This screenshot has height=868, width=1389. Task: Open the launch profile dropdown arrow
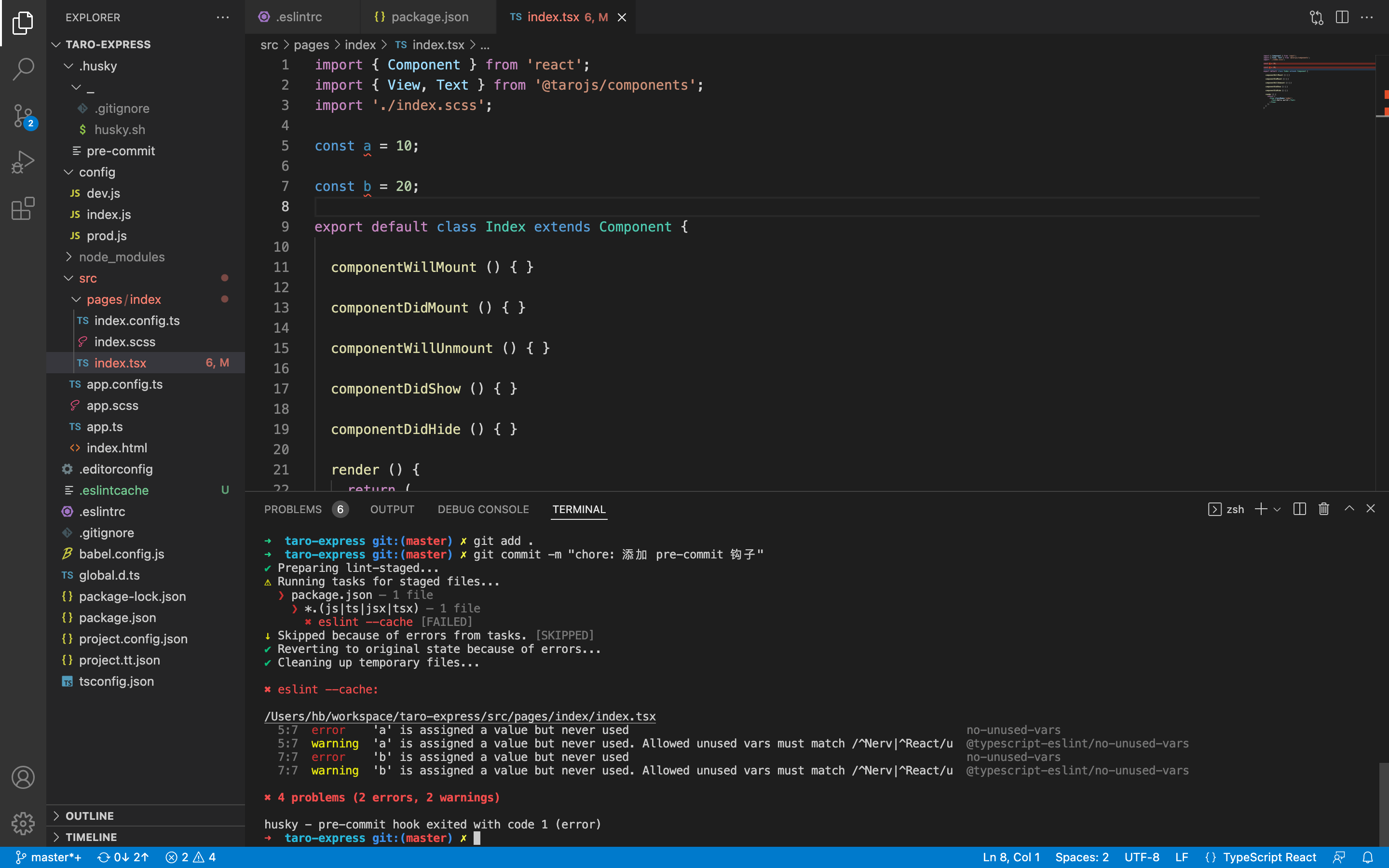(1277, 509)
